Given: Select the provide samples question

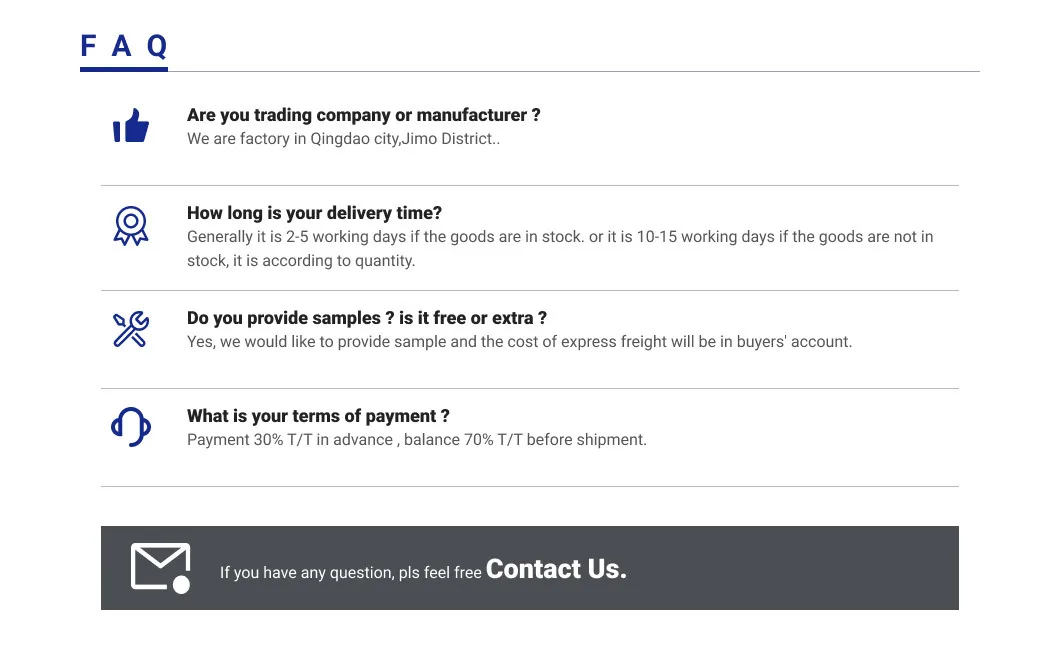Looking at the screenshot, I should [366, 318].
